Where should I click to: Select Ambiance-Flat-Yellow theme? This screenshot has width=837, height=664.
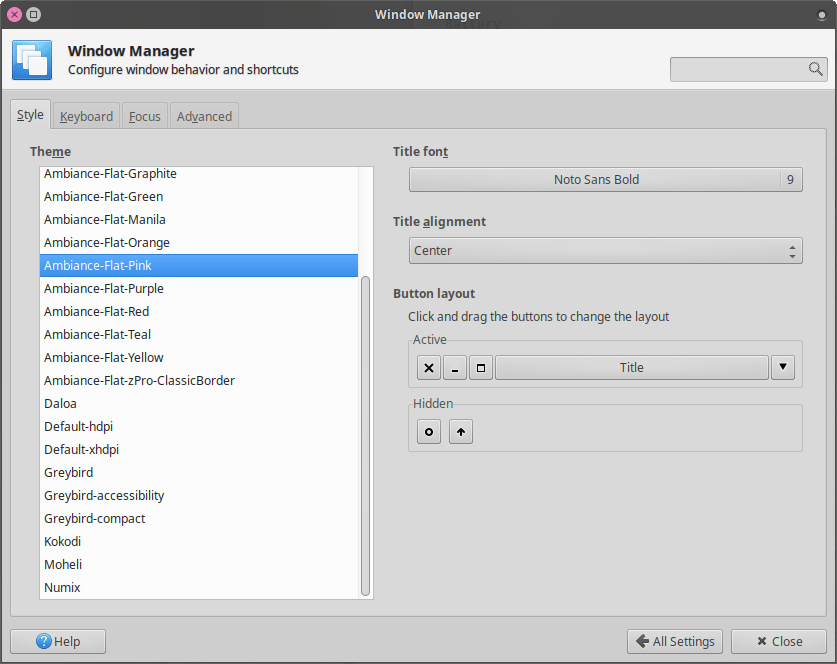pyautogui.click(x=199, y=357)
